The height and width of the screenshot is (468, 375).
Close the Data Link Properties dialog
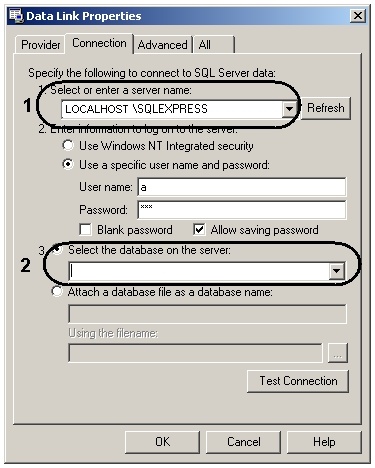358,15
